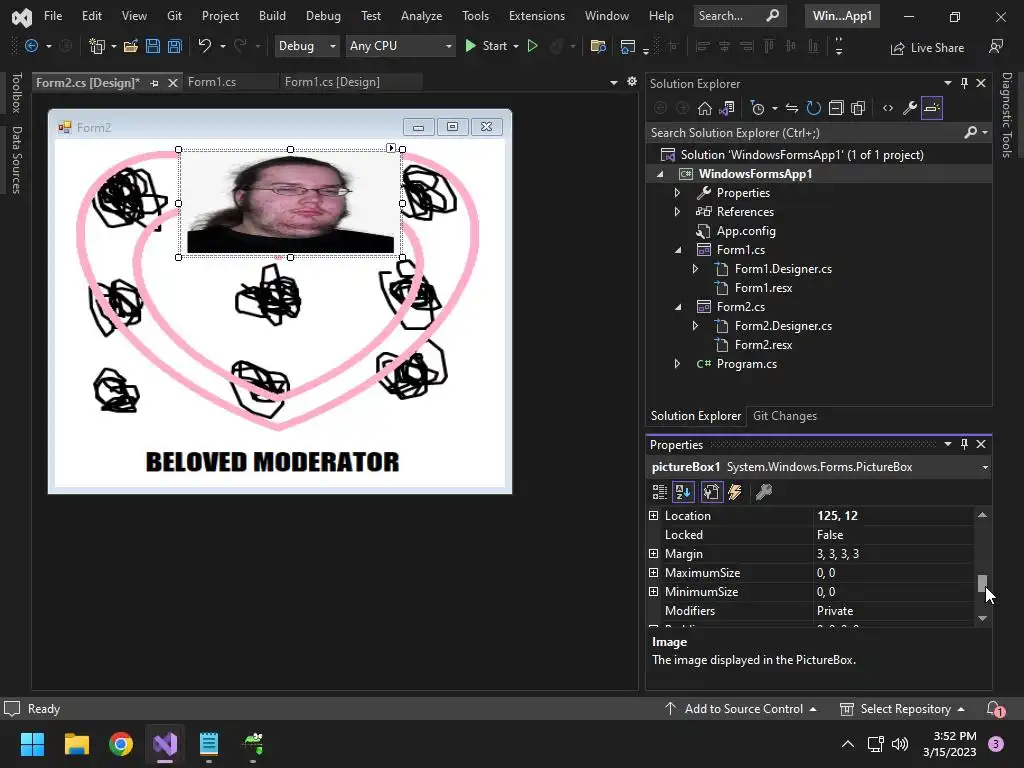Toggle pin on the Form2.cs [Design] tab
1024x768 pixels.
click(x=154, y=83)
